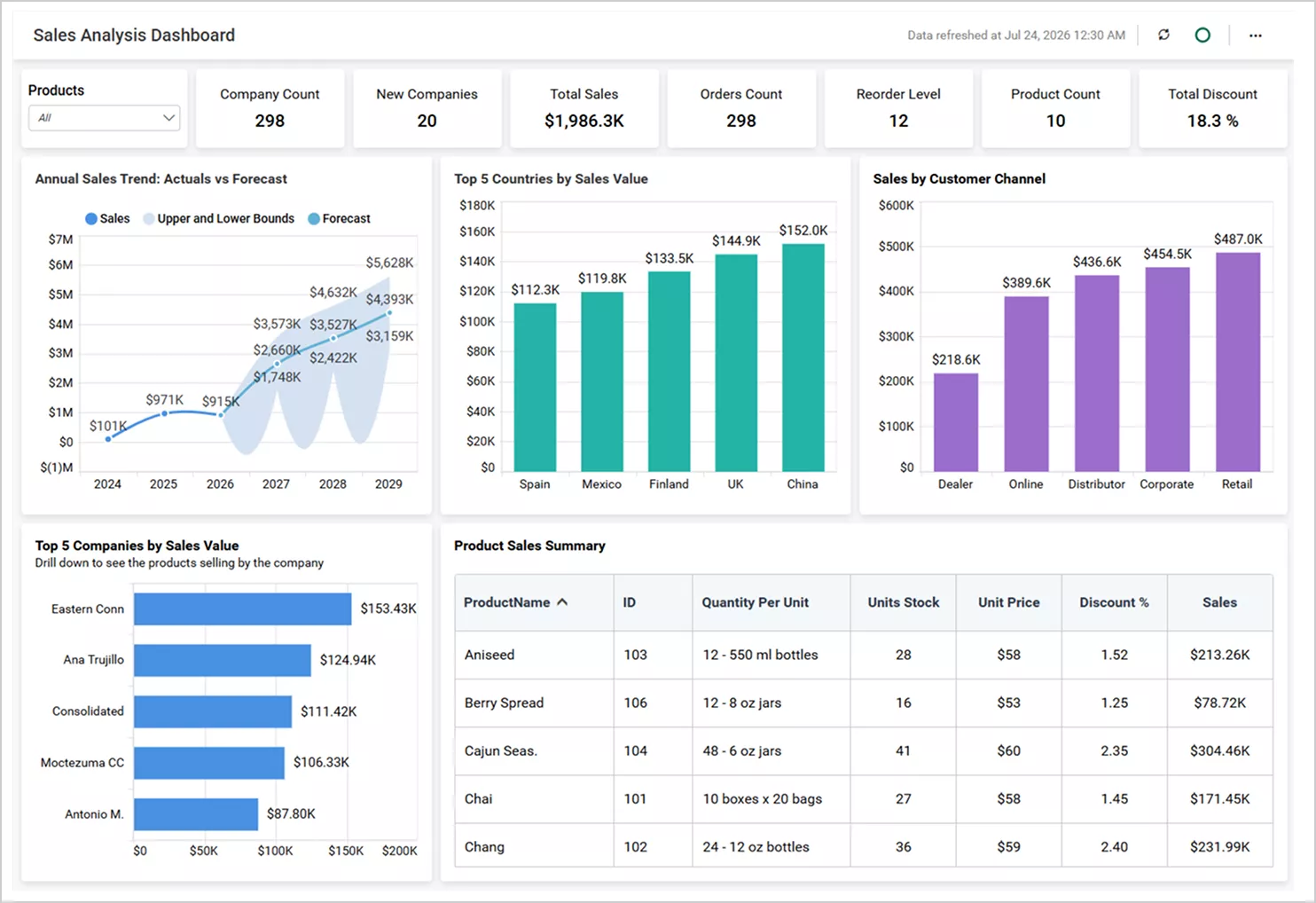The image size is (1316, 903).
Task: Click the $487.0K label above Retail
Action: 1238,239
